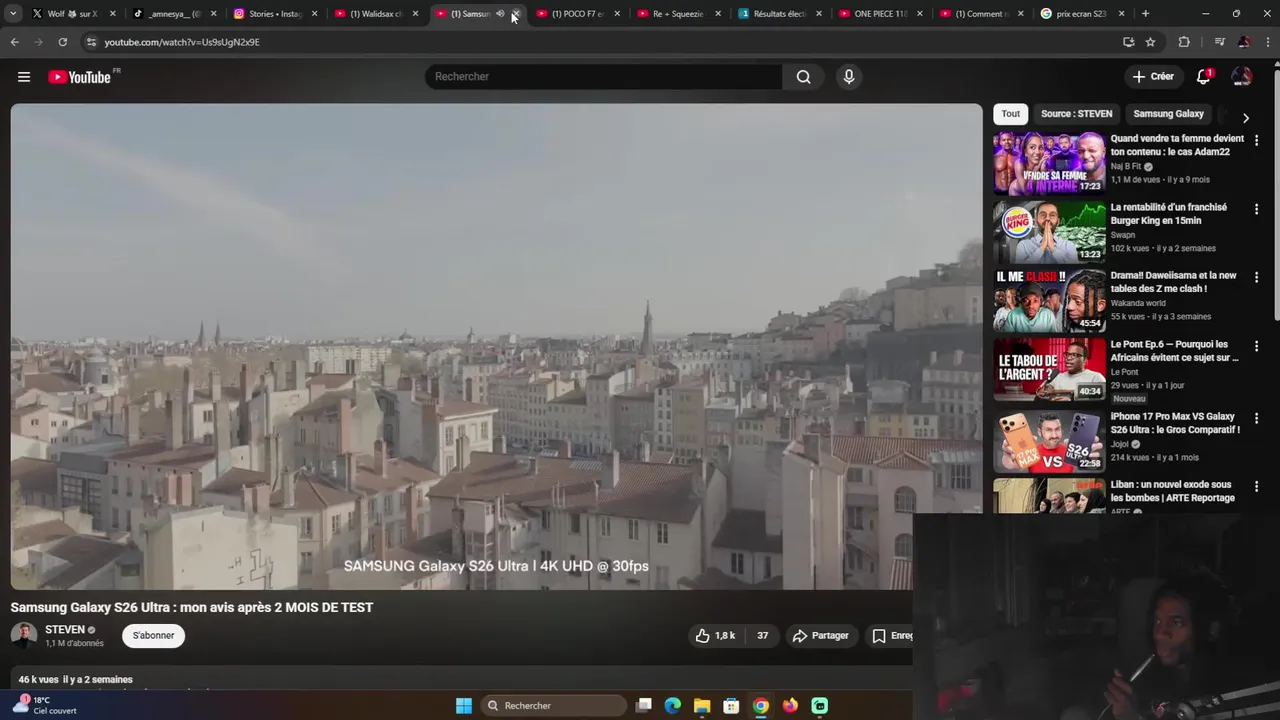
Task: Switch to the prix ecran S23 tab
Action: tap(1083, 14)
